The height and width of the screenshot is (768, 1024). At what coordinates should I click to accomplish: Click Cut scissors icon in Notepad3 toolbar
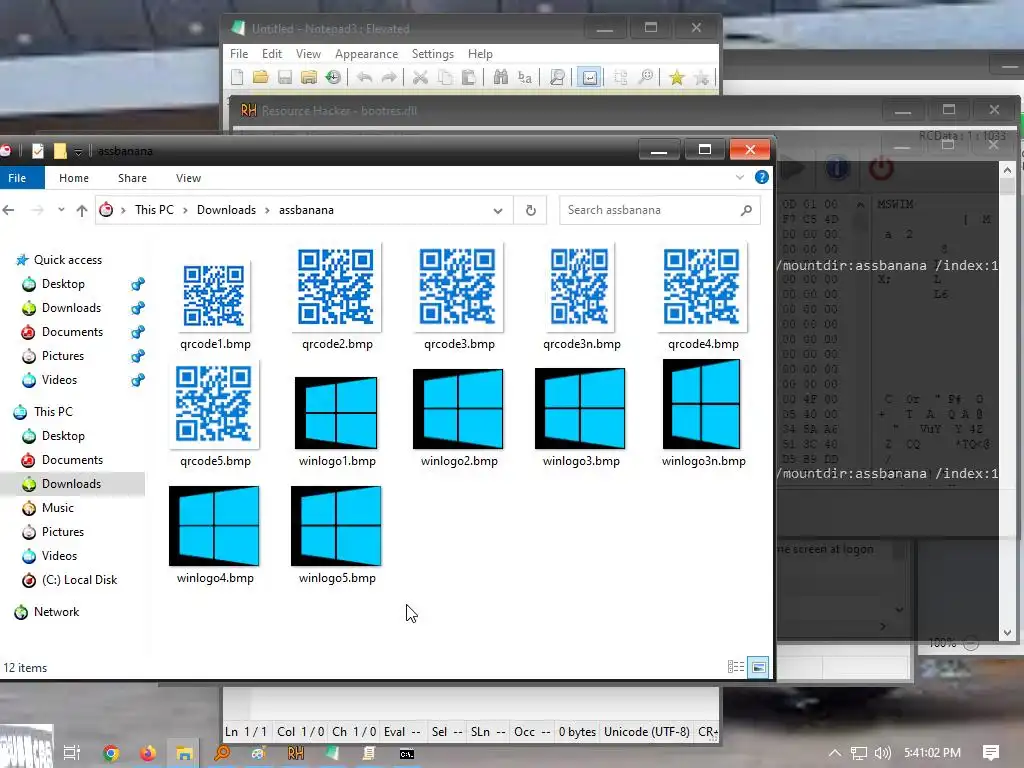pyautogui.click(x=421, y=78)
